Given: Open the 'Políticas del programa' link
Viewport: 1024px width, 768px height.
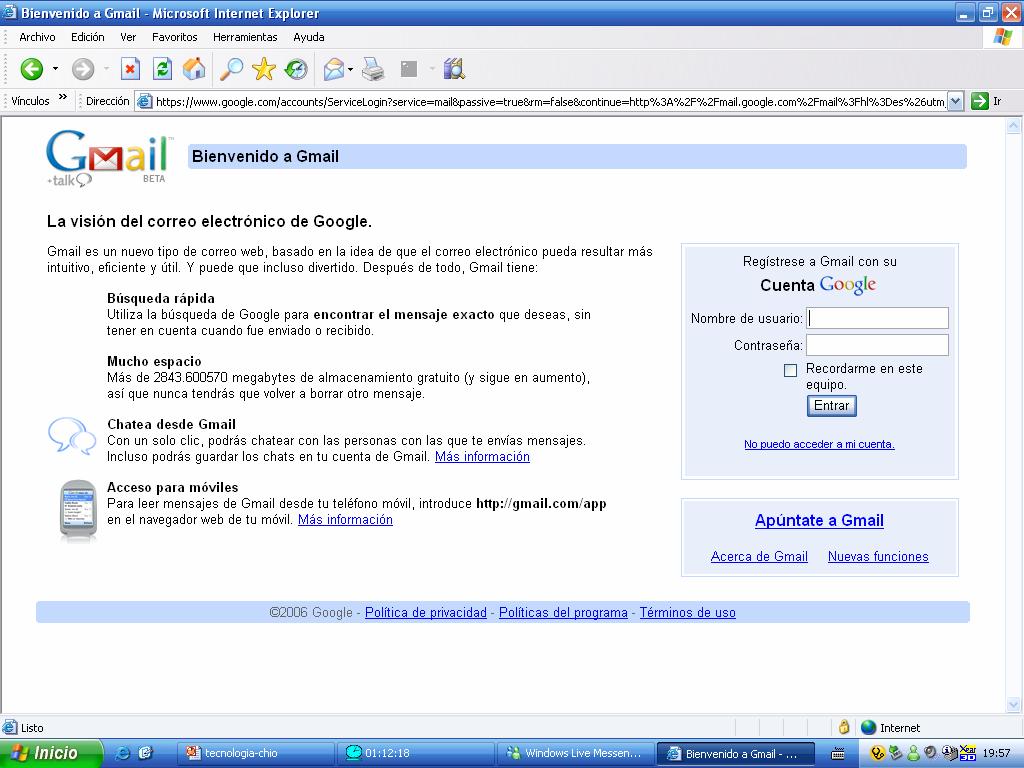Looking at the screenshot, I should (x=563, y=613).
